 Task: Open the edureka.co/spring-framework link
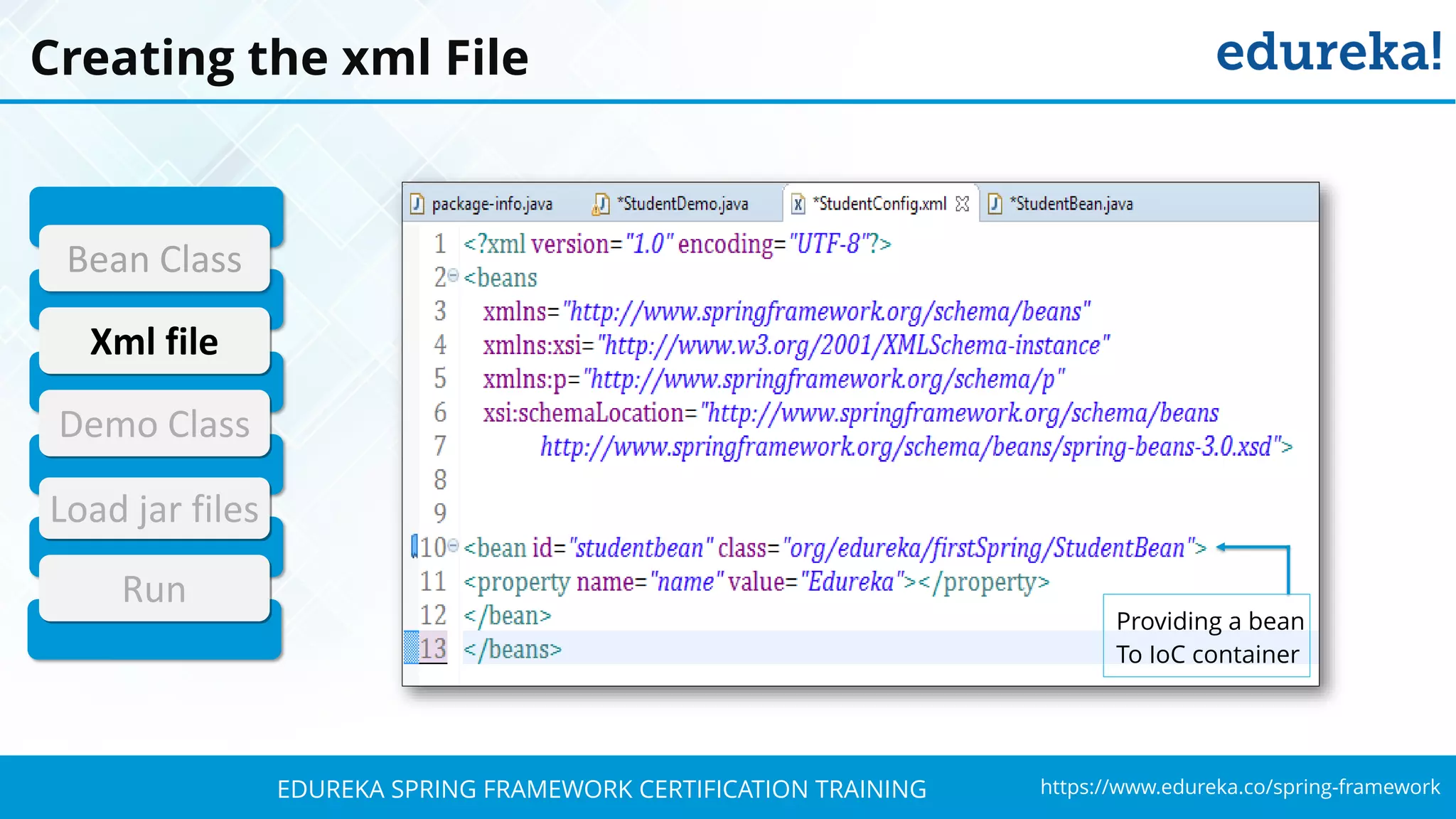1240,787
